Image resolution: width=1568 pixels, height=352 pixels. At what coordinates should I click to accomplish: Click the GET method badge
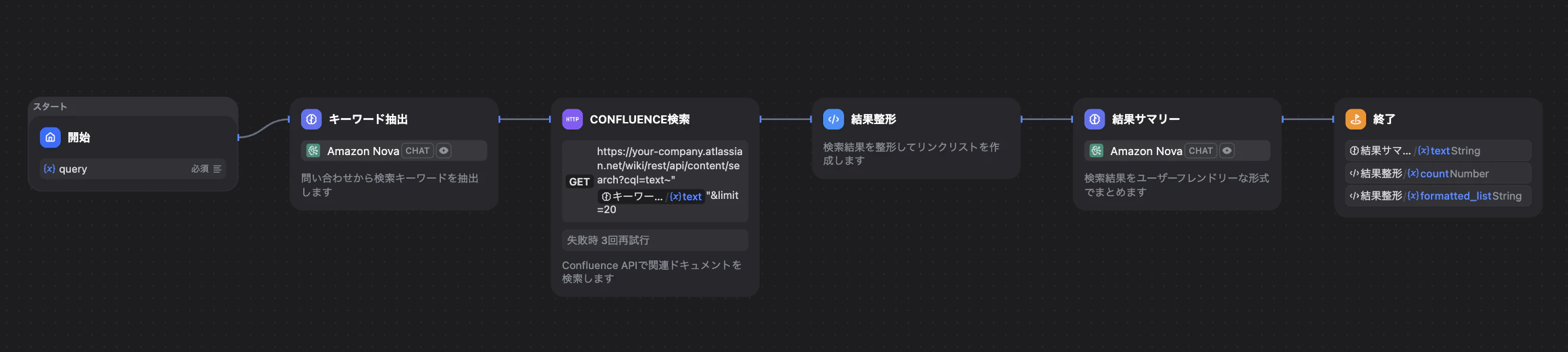579,181
